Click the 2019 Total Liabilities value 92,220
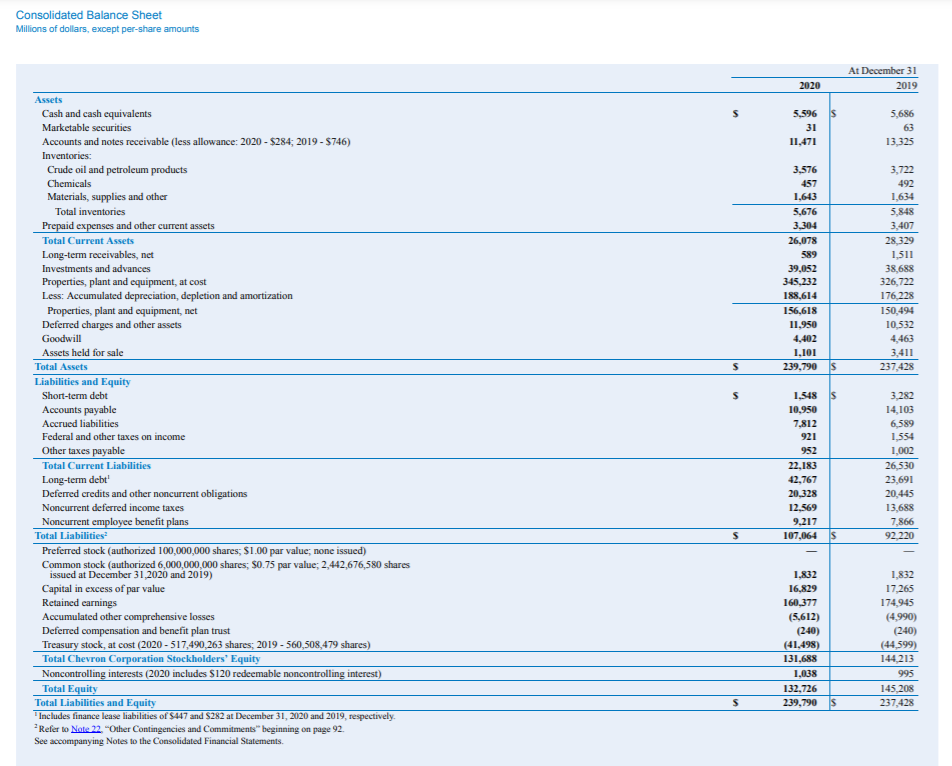The height and width of the screenshot is (766, 952). [x=900, y=536]
